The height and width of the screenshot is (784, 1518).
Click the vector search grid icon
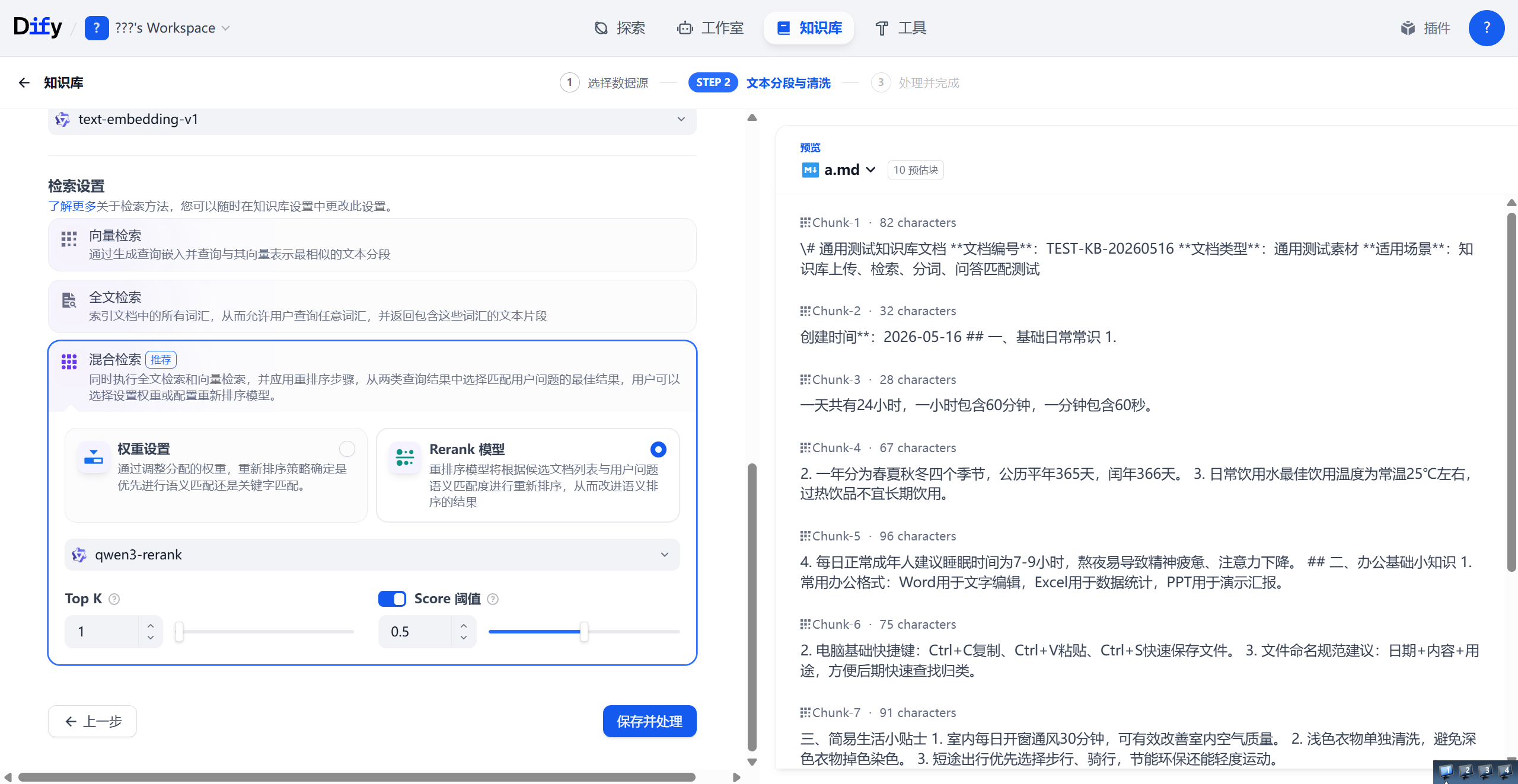(69, 239)
